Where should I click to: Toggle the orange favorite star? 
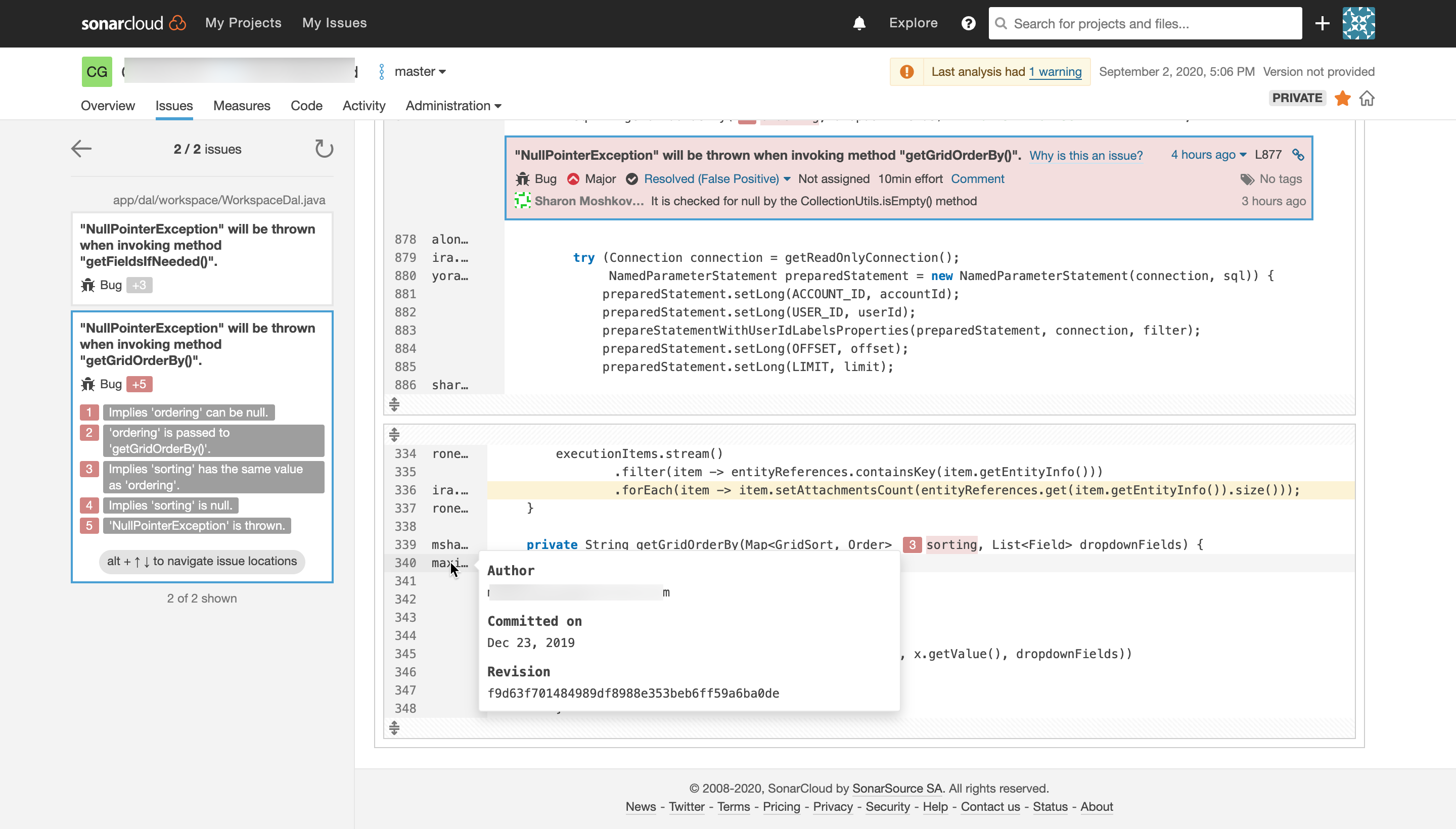(1342, 98)
